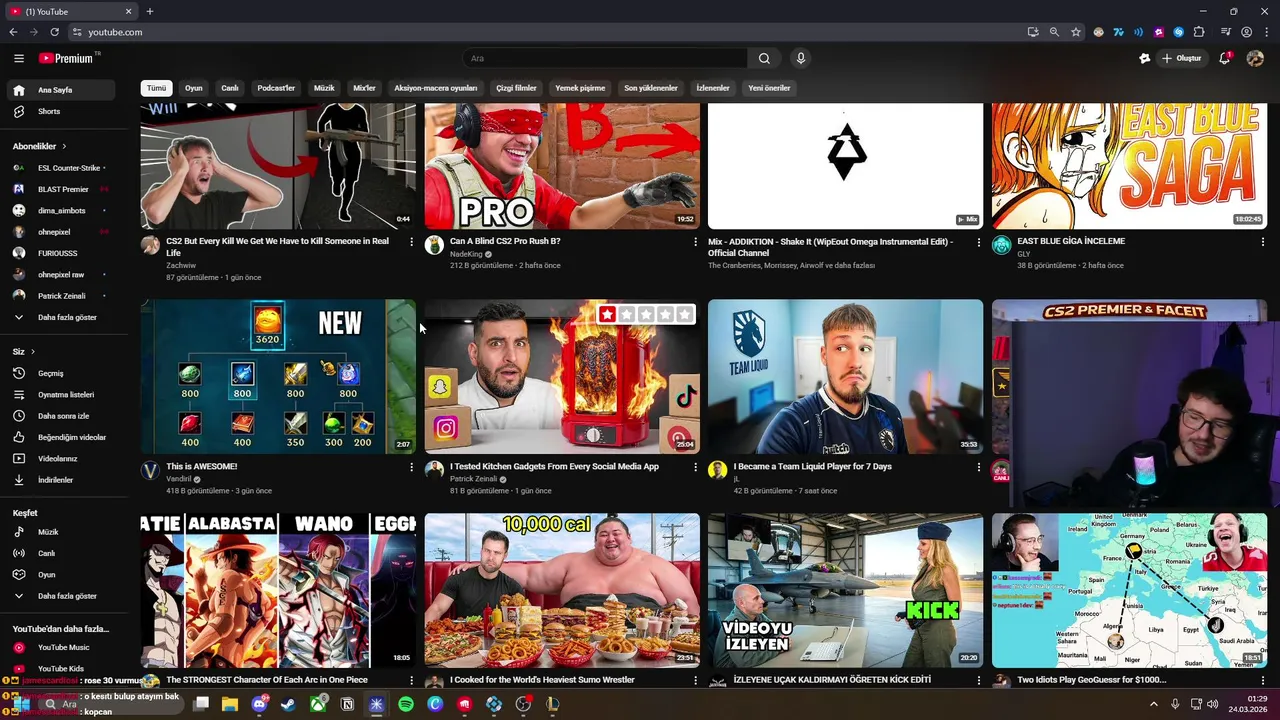Show hidden system tray icons
The width and height of the screenshot is (1280, 720).
(1153, 704)
